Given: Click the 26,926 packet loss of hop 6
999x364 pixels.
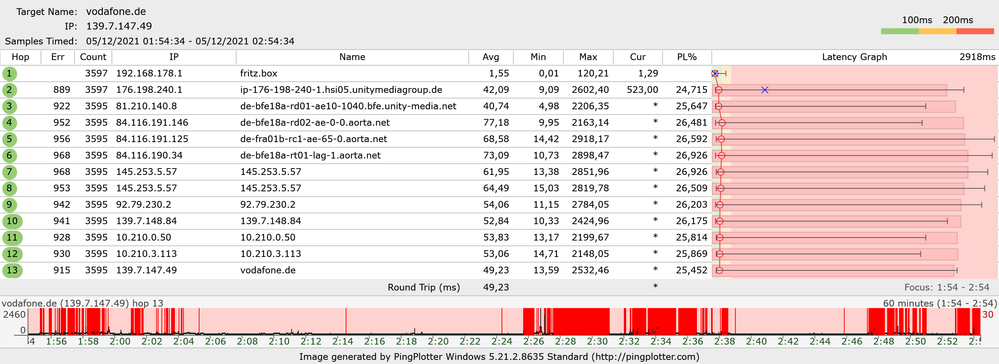Looking at the screenshot, I should (691, 156).
